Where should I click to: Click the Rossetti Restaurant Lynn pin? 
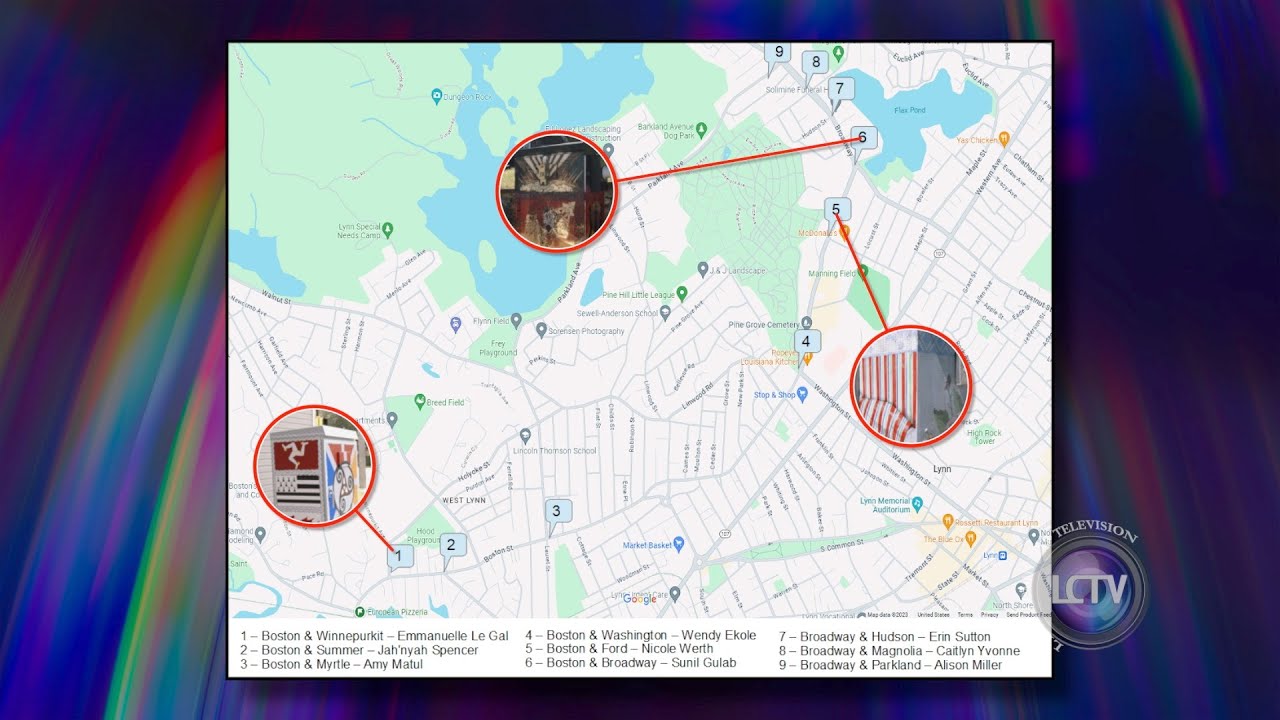tap(948, 521)
